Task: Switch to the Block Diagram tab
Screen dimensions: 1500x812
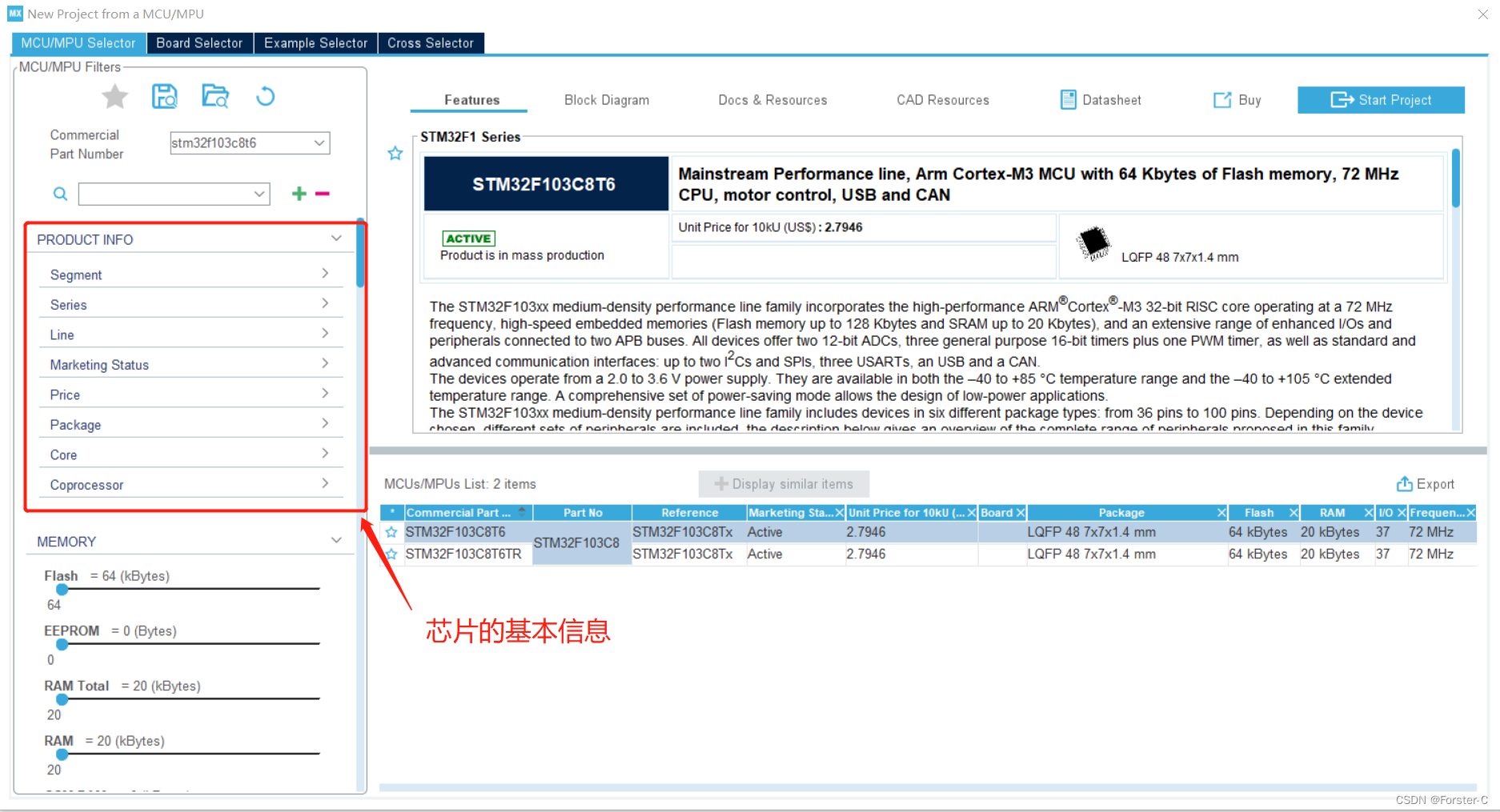Action: click(x=606, y=99)
